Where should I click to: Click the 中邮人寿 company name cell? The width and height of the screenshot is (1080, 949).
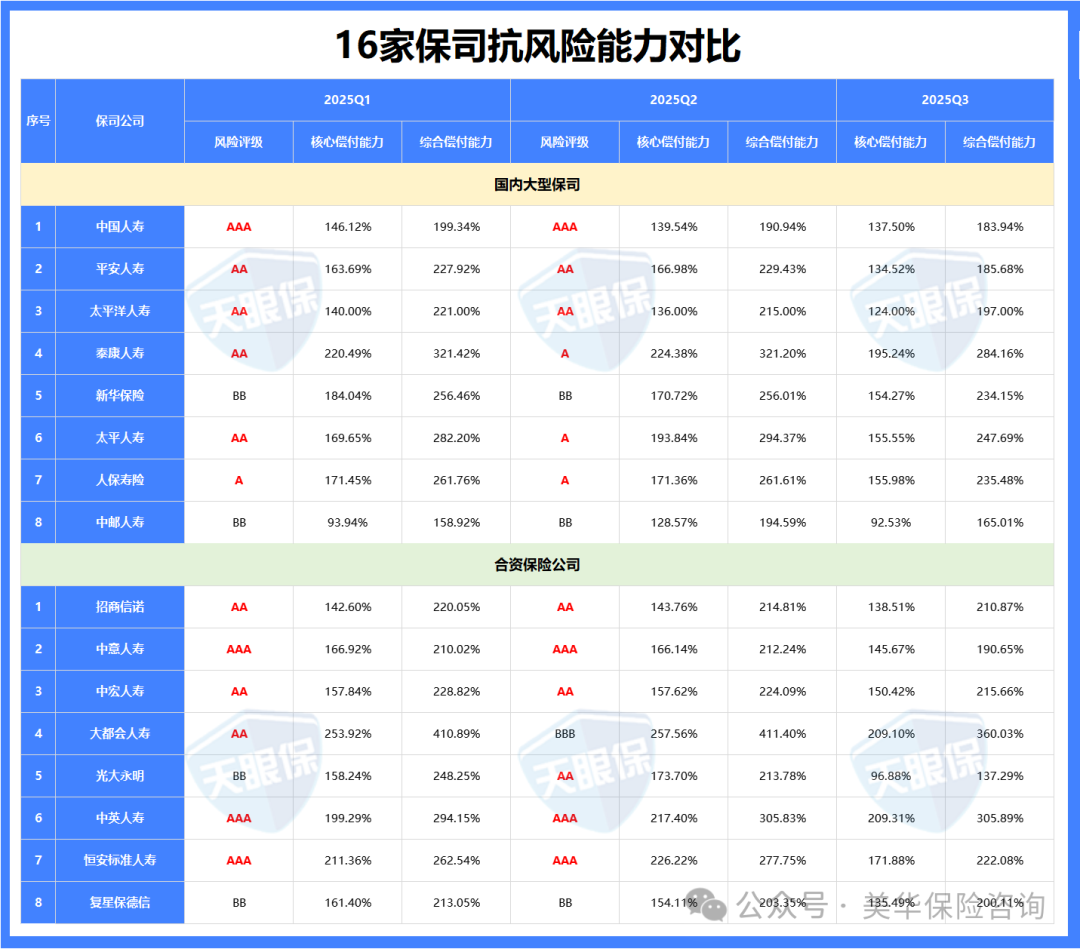121,522
